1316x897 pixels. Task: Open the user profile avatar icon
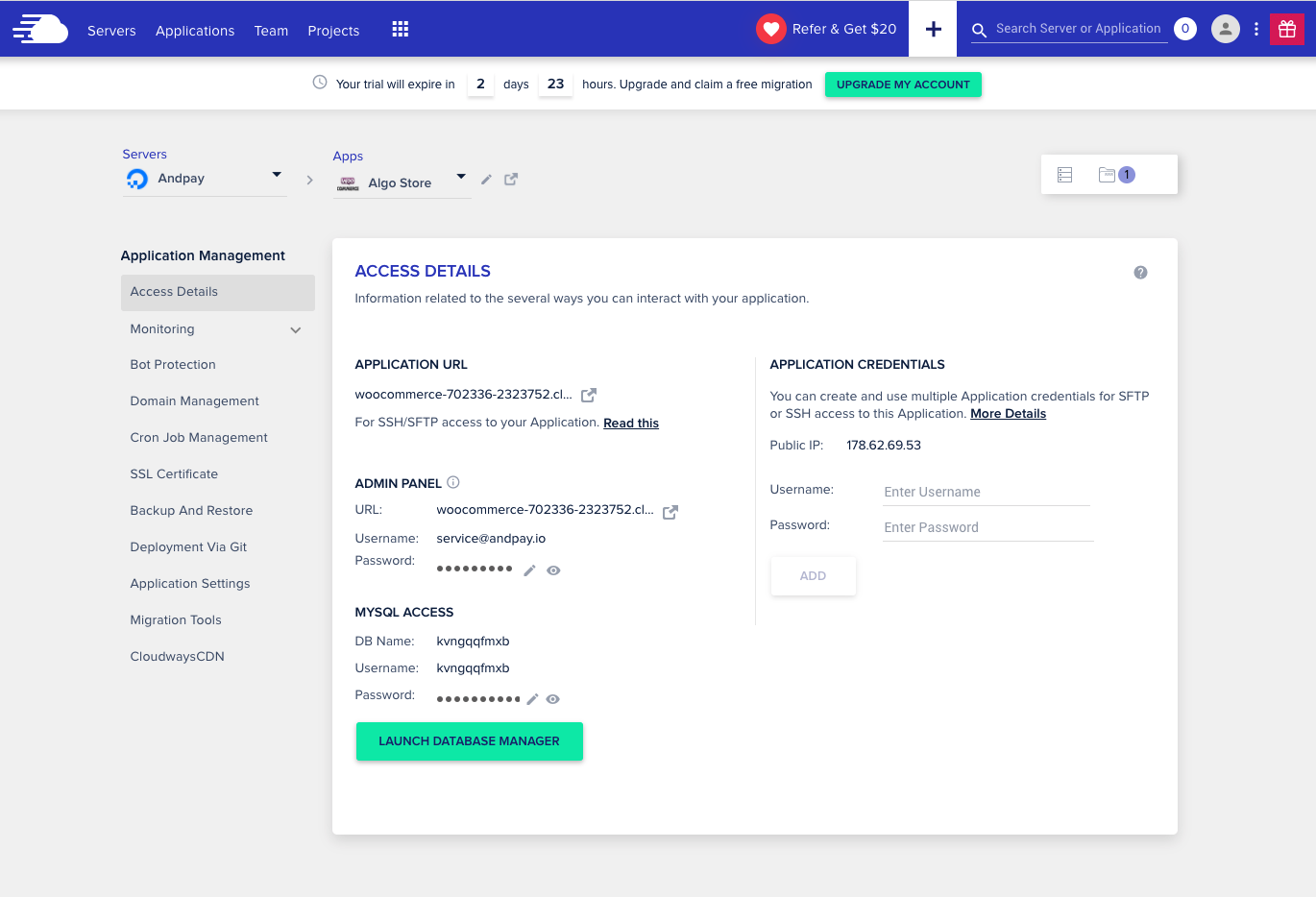pos(1225,30)
